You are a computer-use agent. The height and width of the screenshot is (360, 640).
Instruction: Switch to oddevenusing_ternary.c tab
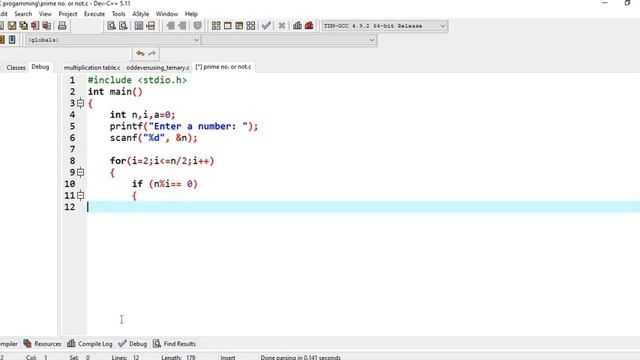[158, 67]
